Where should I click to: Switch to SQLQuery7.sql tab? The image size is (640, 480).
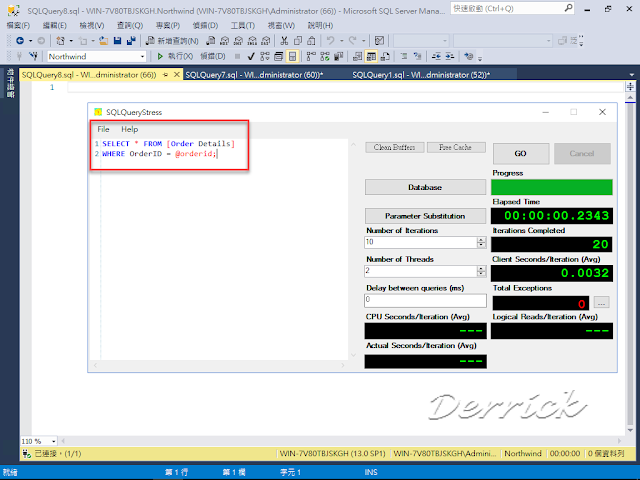coord(254,75)
